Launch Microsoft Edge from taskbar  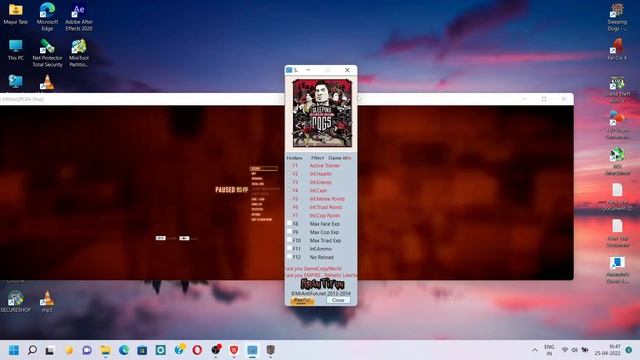tap(124, 350)
